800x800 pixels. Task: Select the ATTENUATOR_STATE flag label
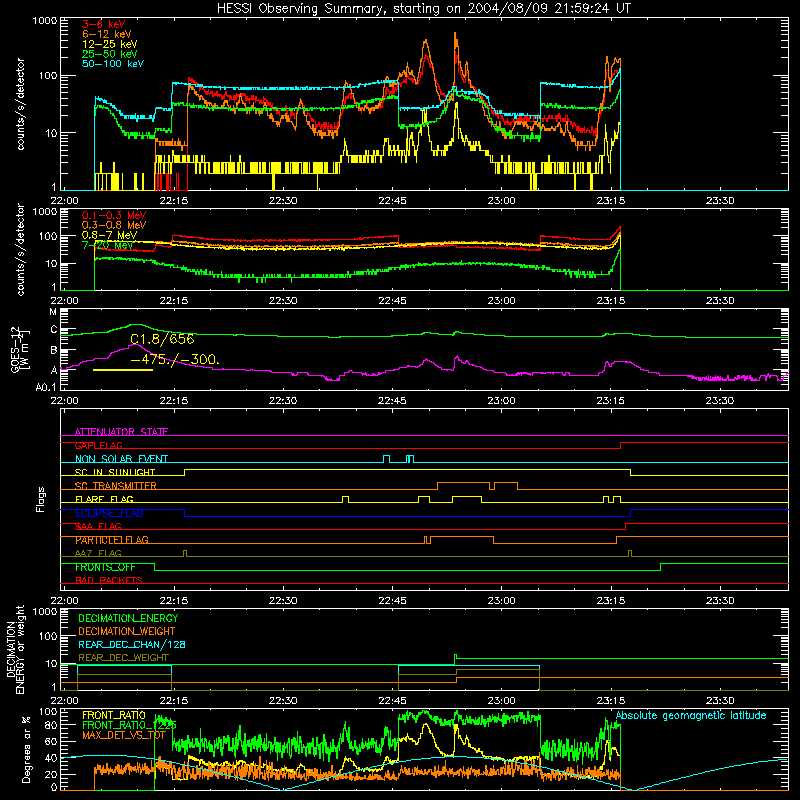coord(121,432)
